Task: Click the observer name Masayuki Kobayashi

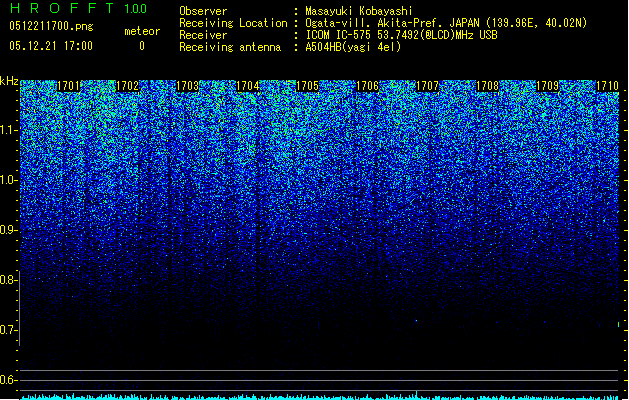Action: pyautogui.click(x=359, y=11)
